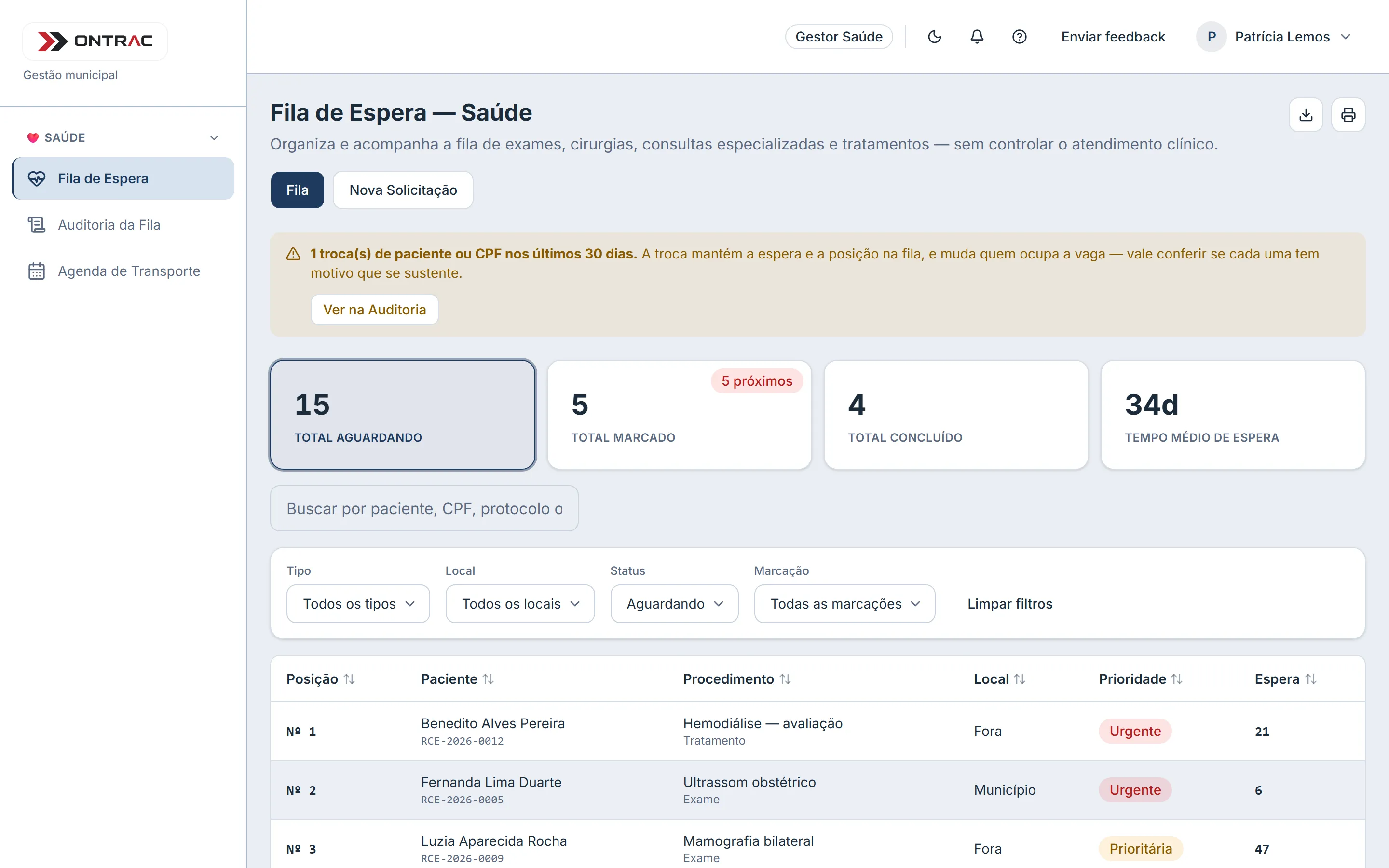Sort by the Procedimento column header

(x=737, y=679)
